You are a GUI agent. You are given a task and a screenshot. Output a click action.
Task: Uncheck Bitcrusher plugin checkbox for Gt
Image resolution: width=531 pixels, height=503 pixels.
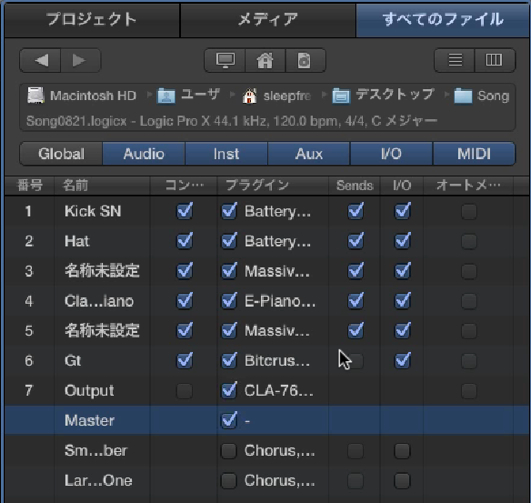pyautogui.click(x=229, y=360)
